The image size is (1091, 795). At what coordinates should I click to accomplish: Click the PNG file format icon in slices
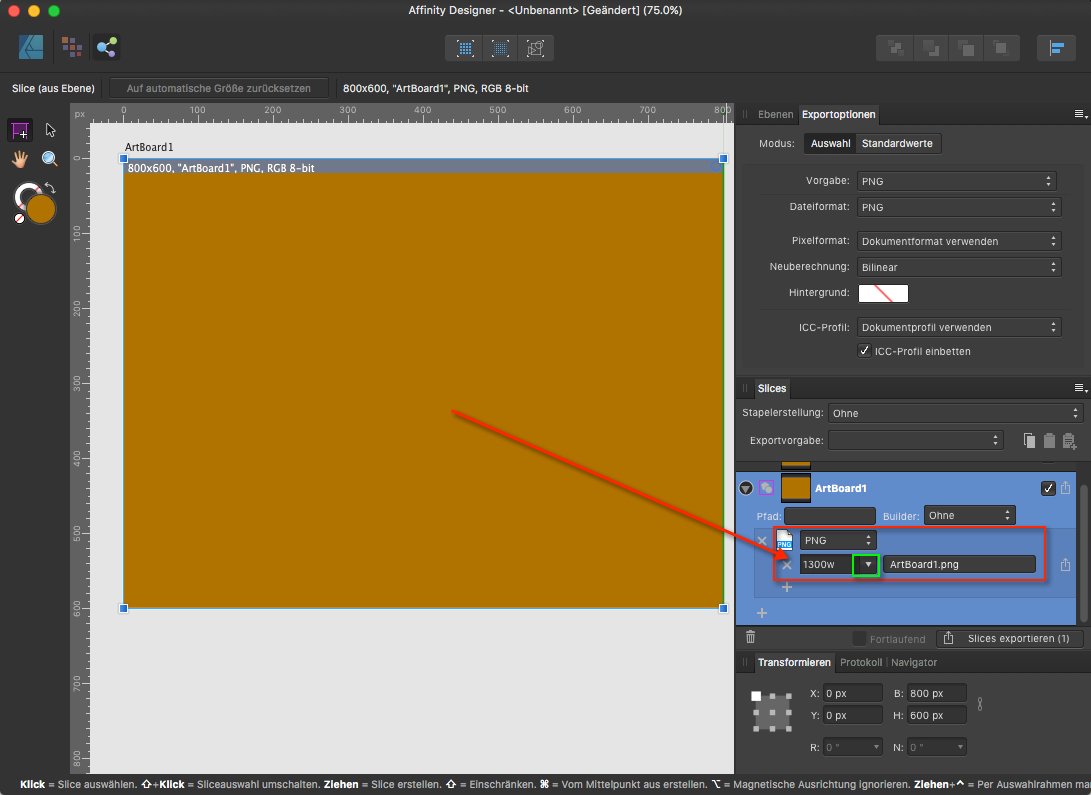tap(786, 539)
